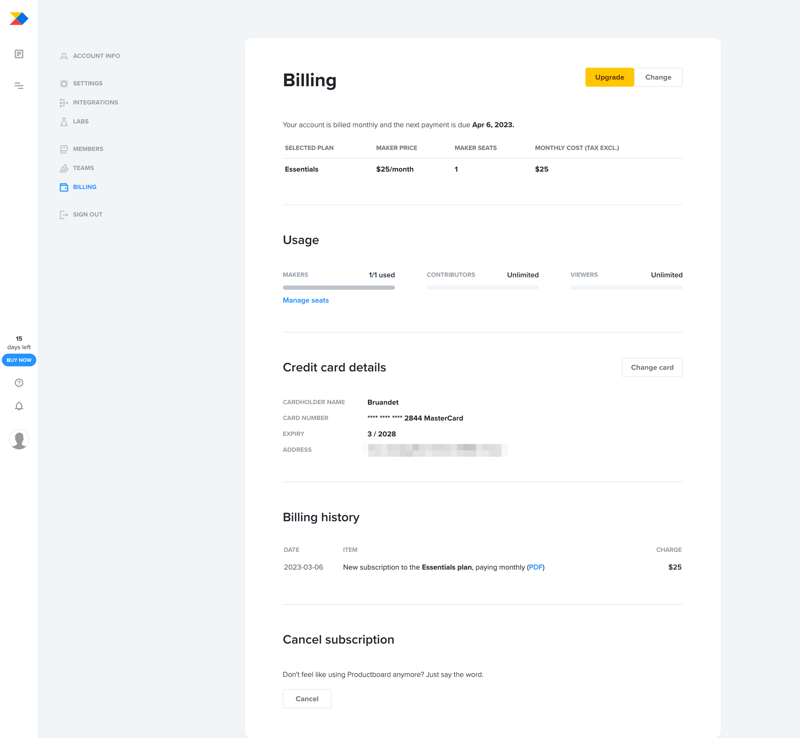
Task: Open the Manage seats link
Action: pyautogui.click(x=305, y=299)
